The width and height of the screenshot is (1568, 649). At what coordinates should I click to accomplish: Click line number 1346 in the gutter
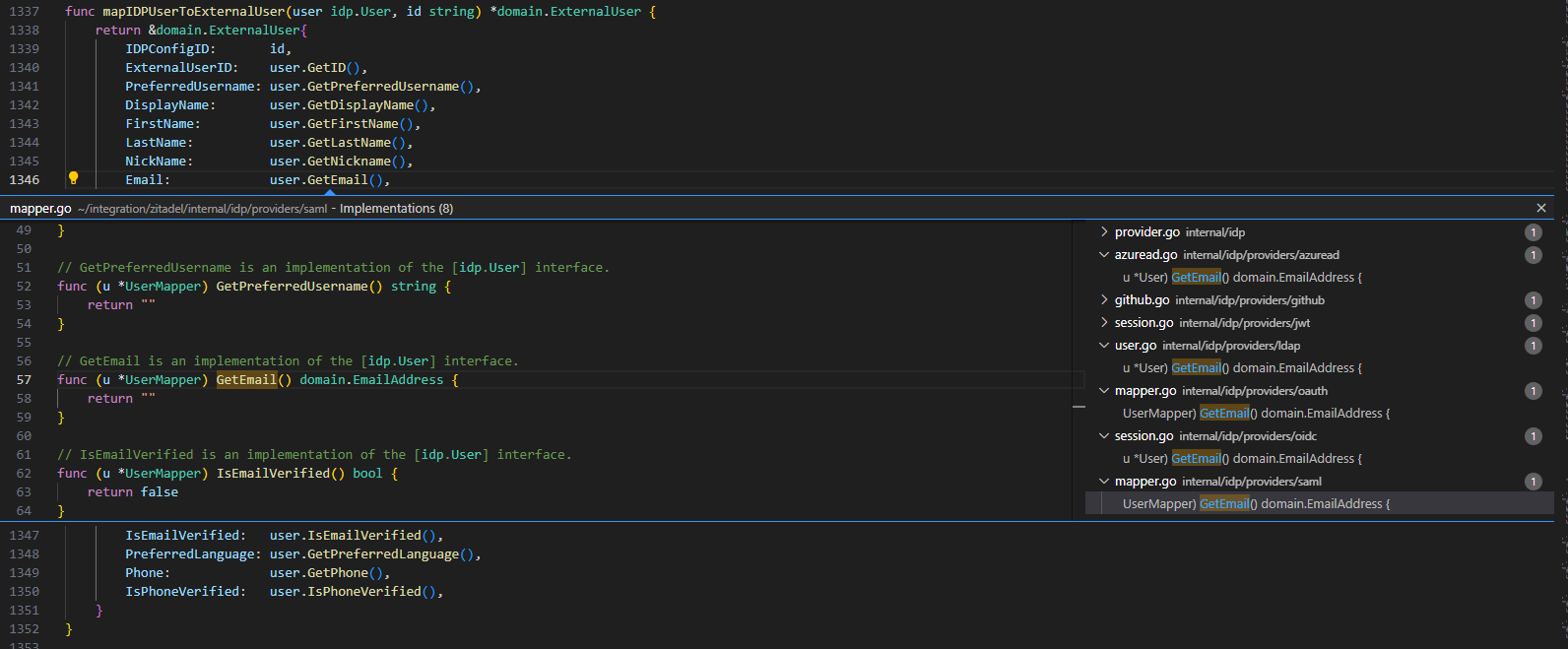(25, 180)
